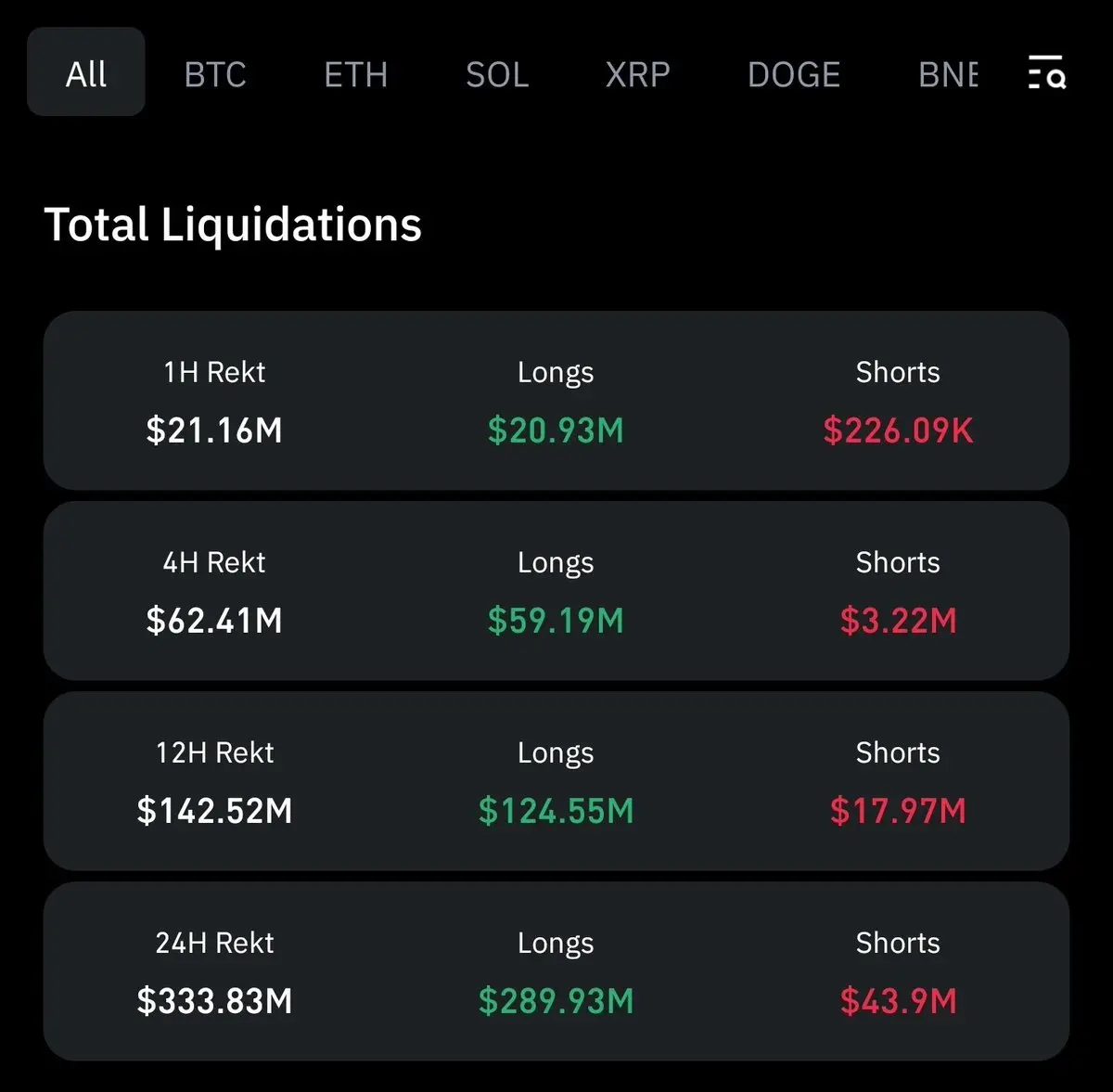This screenshot has height=1092, width=1113.
Task: Click the 4H Shorts value $3.22M
Action: [x=898, y=621]
